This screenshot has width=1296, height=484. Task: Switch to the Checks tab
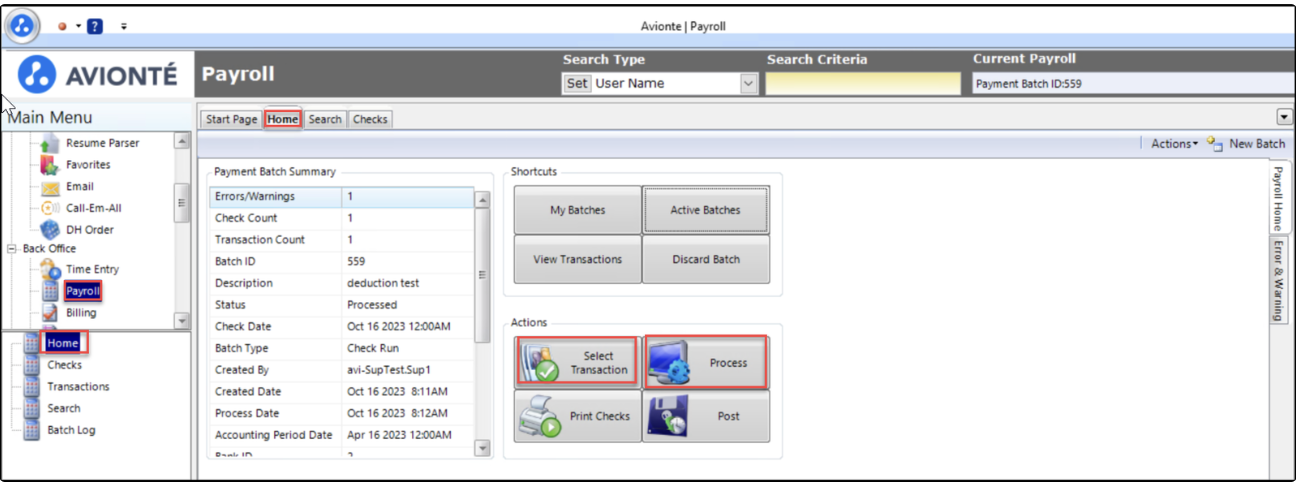coord(370,119)
